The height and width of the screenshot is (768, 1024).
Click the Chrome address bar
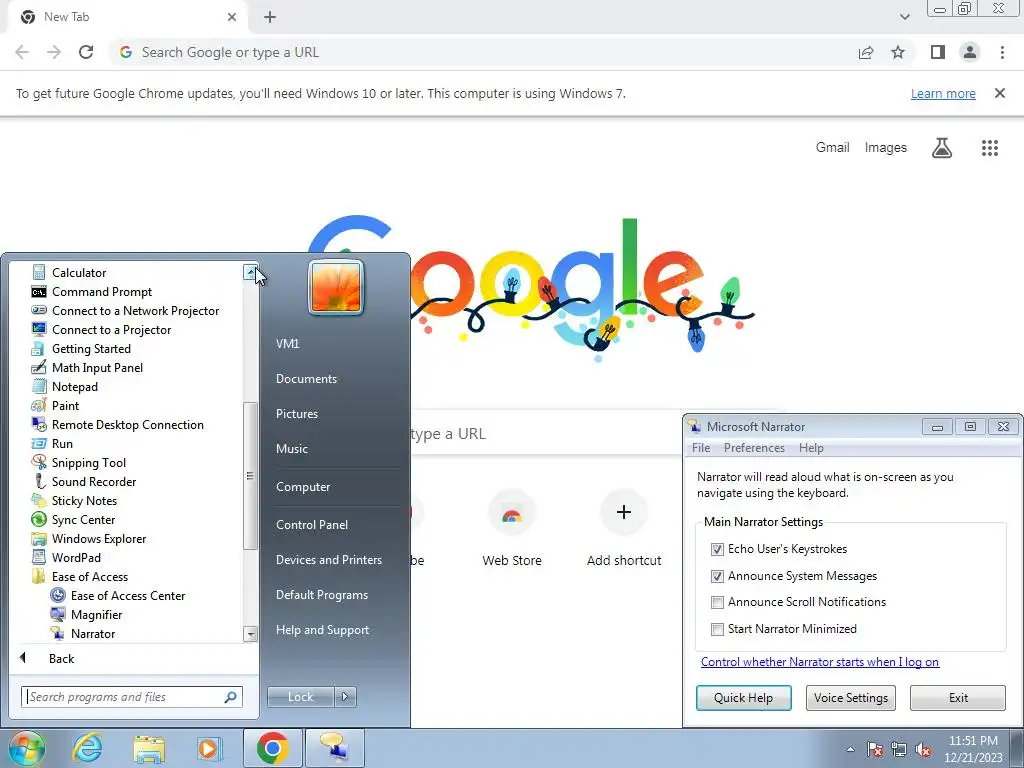coord(483,52)
